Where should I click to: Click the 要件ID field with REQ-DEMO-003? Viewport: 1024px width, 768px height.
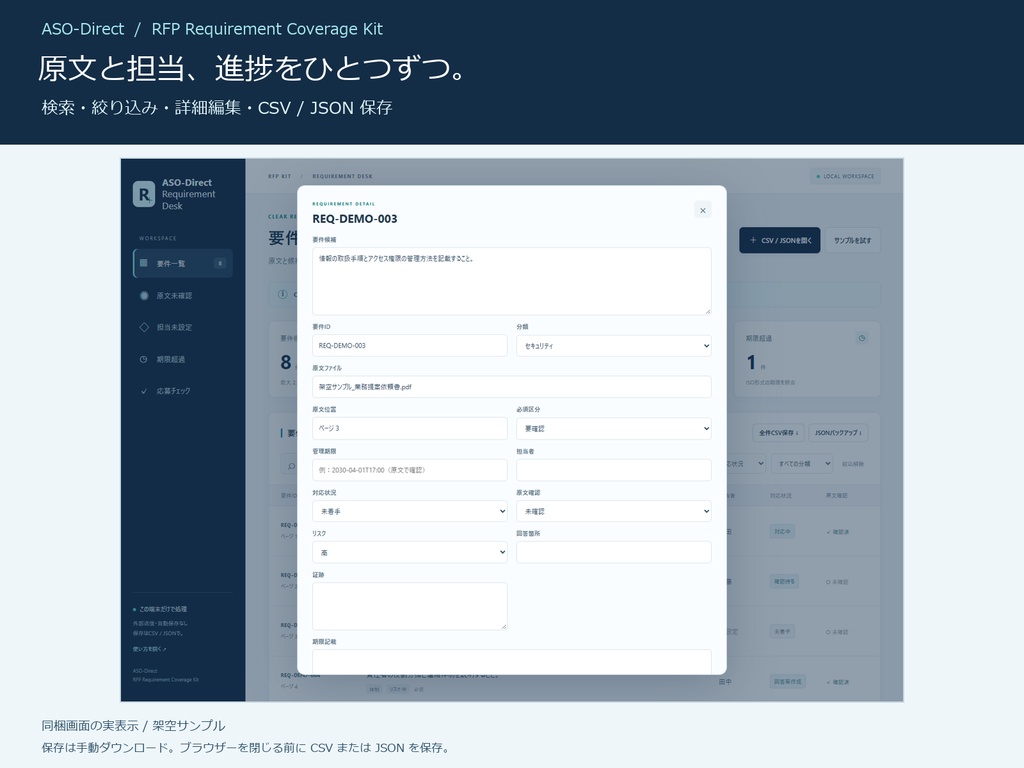click(409, 345)
